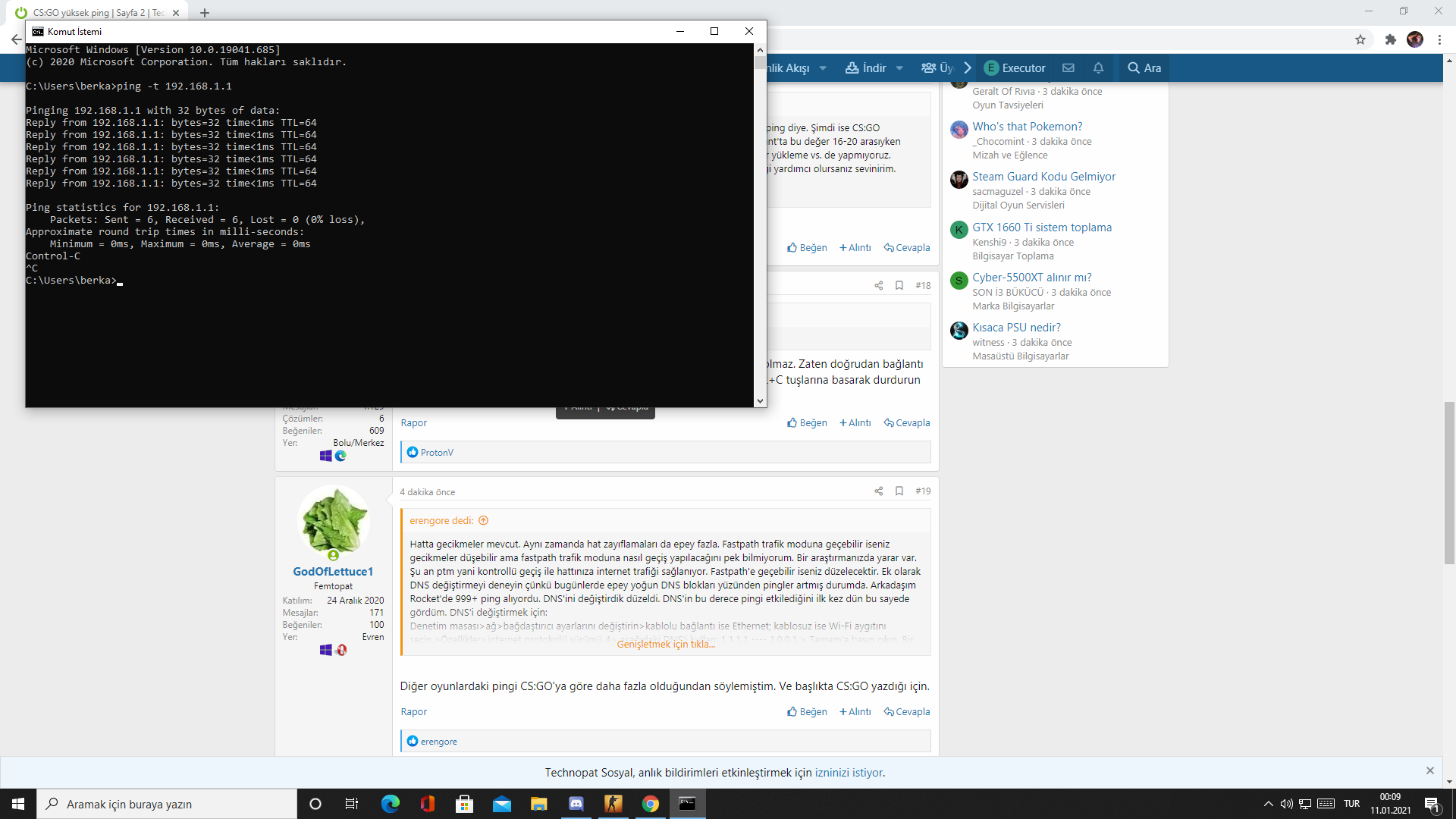Image resolution: width=1456 pixels, height=819 pixels.
Task: Launch CS:GO icon on the taskbar
Action: (x=613, y=804)
